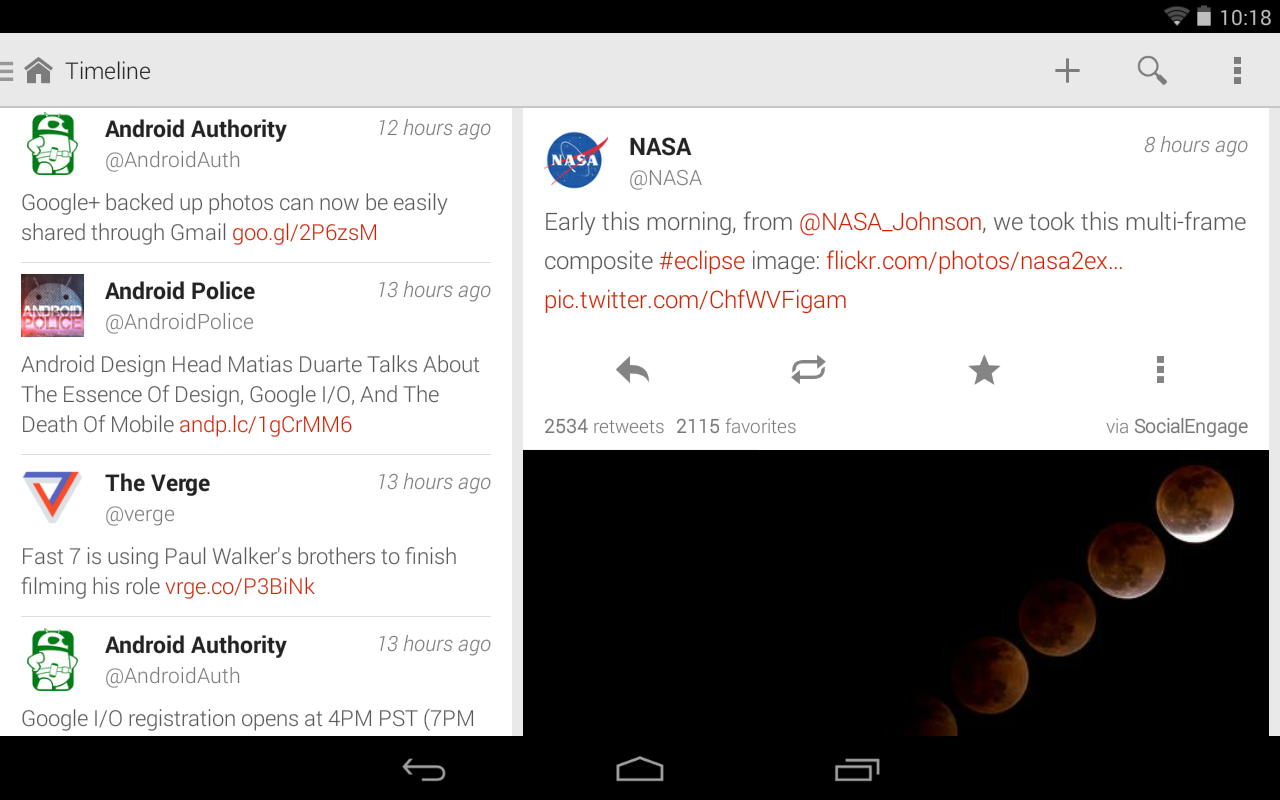Tap the #eclipse hashtag
This screenshot has height=800, width=1280.
pos(702,261)
